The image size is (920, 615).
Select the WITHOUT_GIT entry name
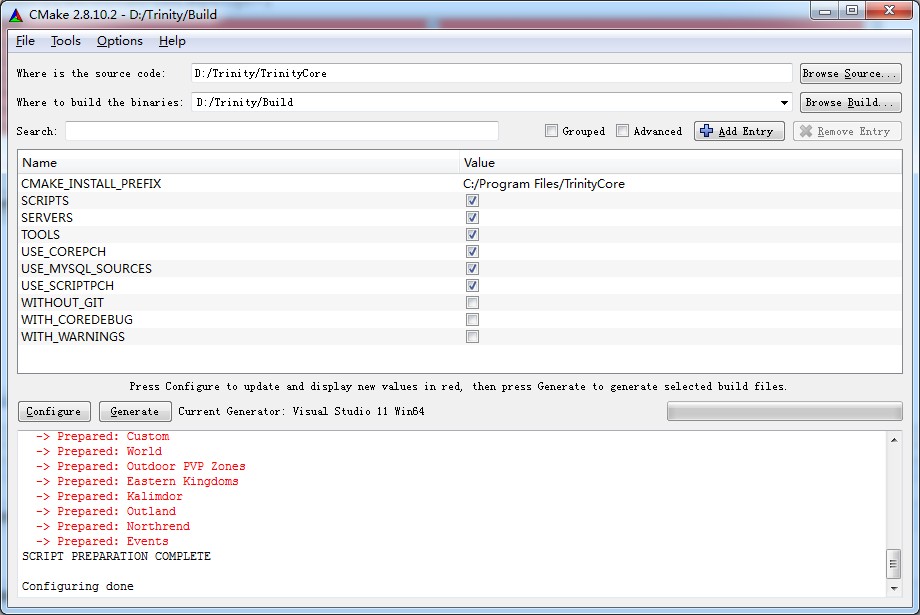(x=62, y=303)
